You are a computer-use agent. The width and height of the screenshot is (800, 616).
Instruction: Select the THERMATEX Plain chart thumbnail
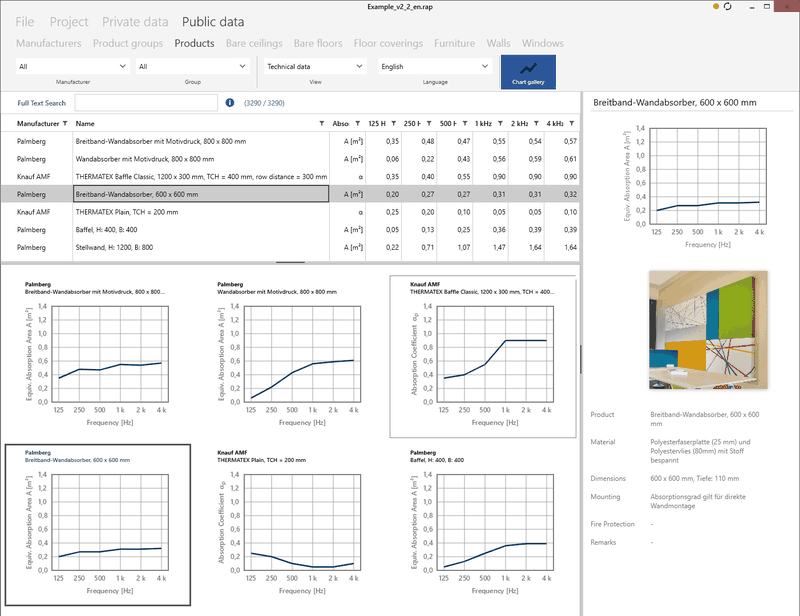pos(288,523)
